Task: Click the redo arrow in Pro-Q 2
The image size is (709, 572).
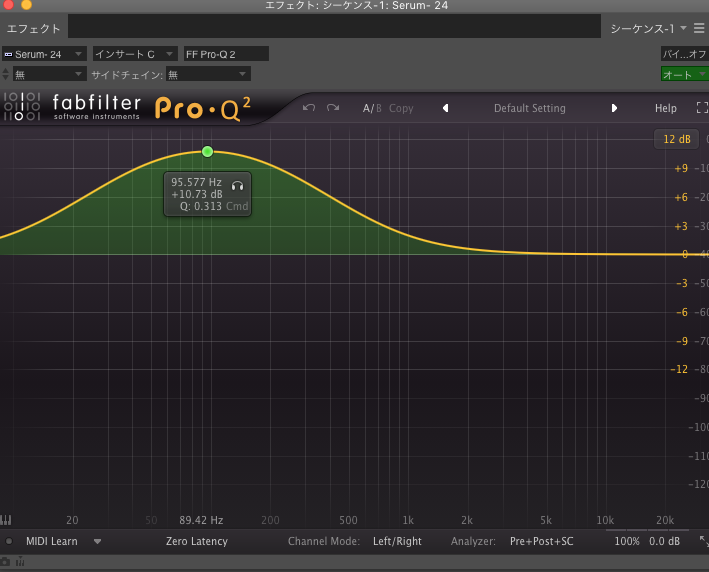Action: (x=333, y=108)
